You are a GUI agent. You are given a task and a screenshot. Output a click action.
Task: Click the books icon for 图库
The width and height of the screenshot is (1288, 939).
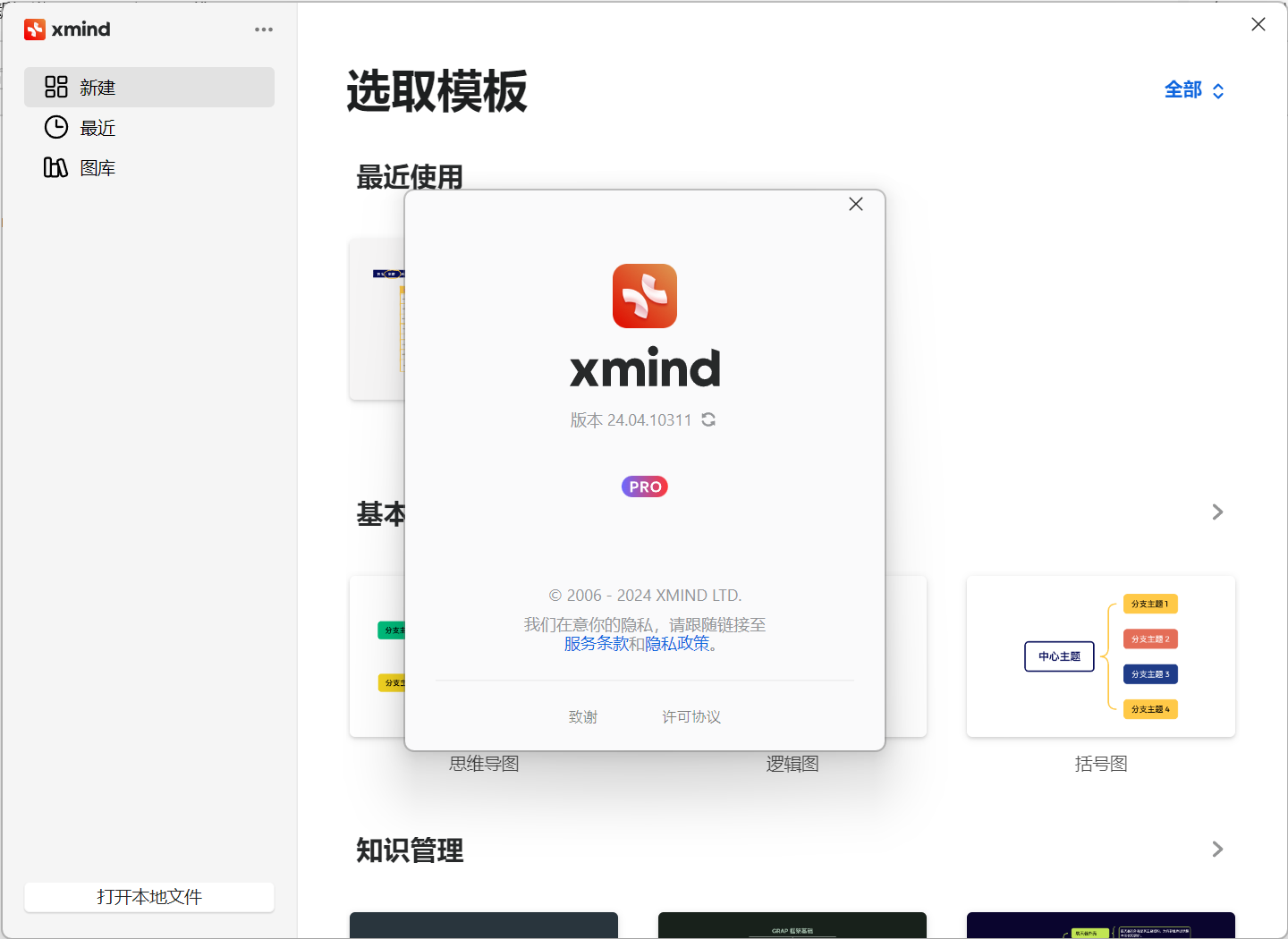pos(56,167)
